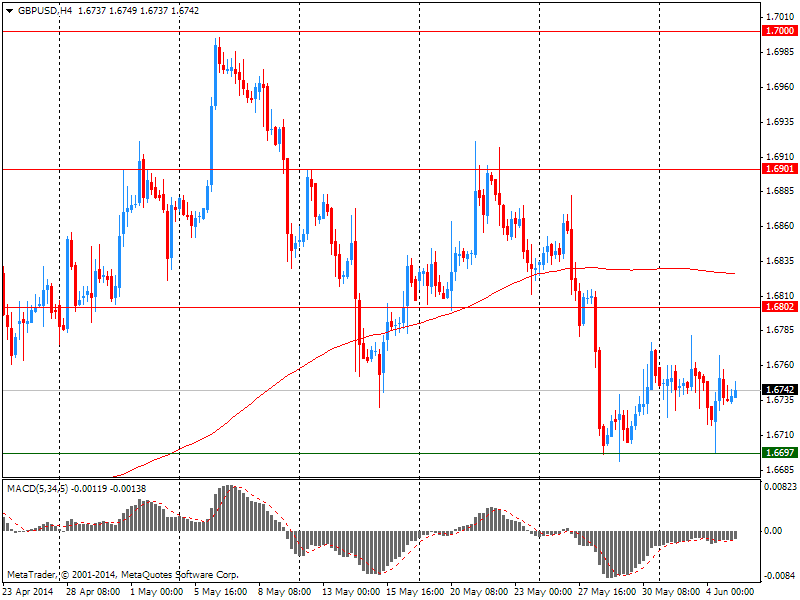Image resolution: width=800 pixels, height=600 pixels.
Task: Click the 1.6710 price axis value
Action: [x=780, y=434]
